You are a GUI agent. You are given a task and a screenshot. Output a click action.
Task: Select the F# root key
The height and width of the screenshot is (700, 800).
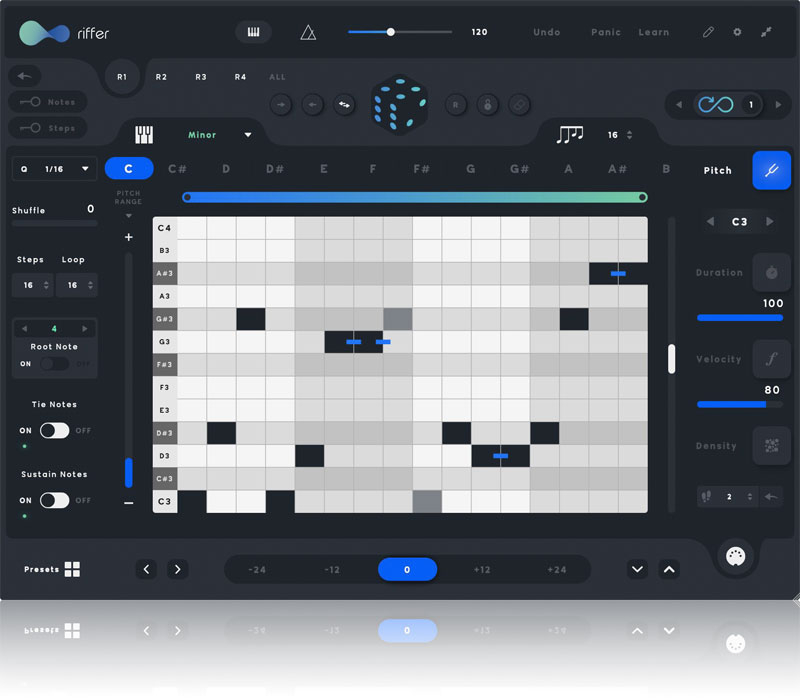[x=421, y=170]
